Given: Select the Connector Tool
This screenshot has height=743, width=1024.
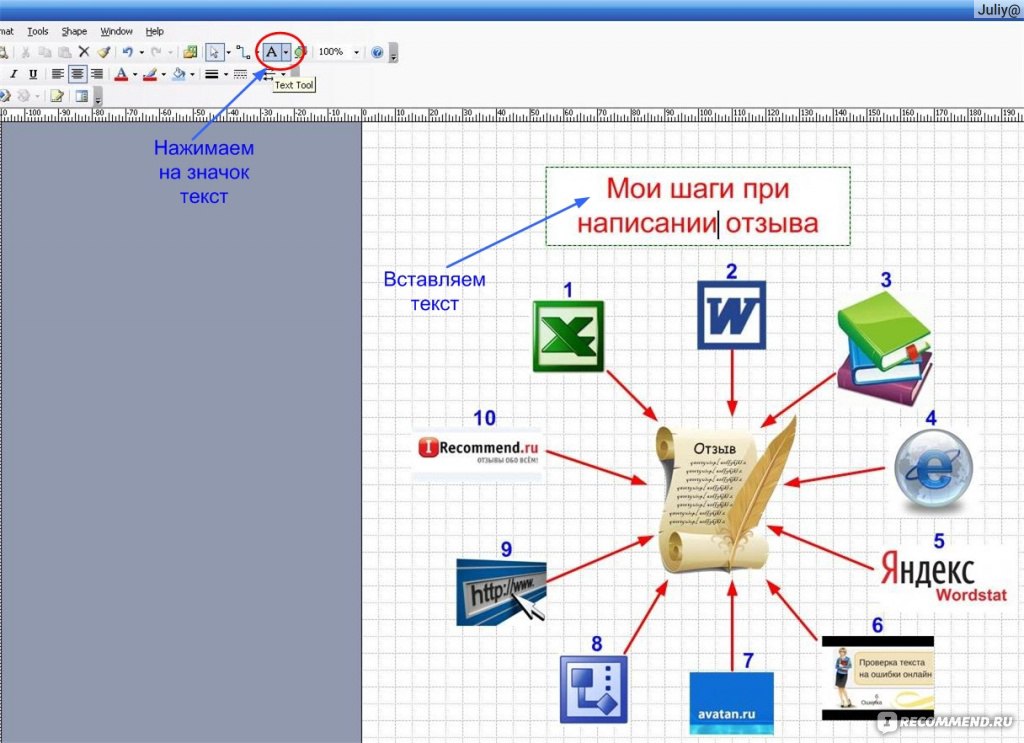Looking at the screenshot, I should (244, 52).
